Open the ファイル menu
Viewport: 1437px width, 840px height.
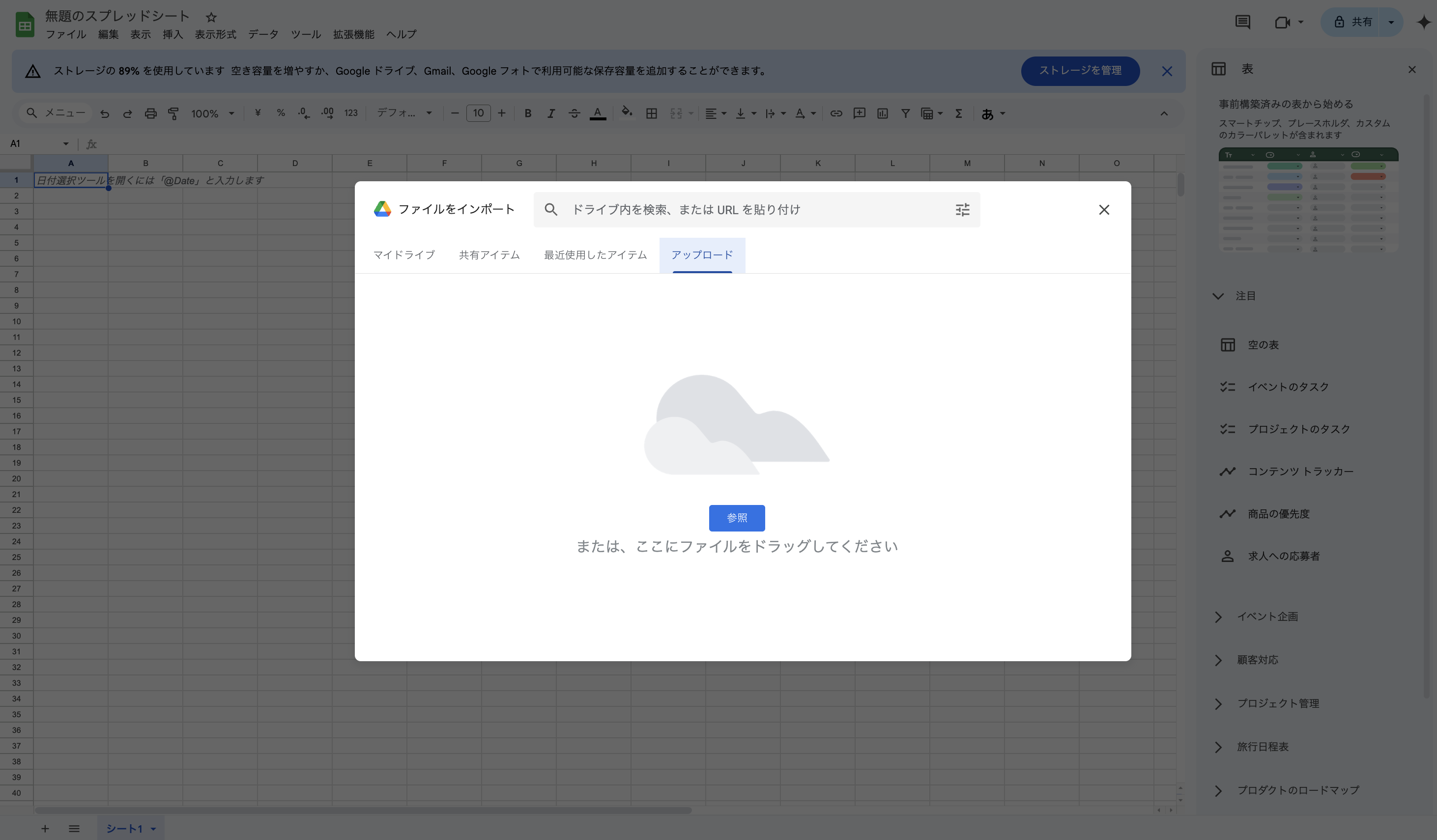pyautogui.click(x=65, y=34)
